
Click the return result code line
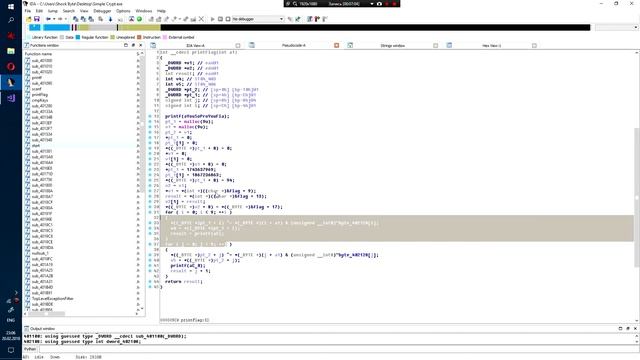[184, 282]
